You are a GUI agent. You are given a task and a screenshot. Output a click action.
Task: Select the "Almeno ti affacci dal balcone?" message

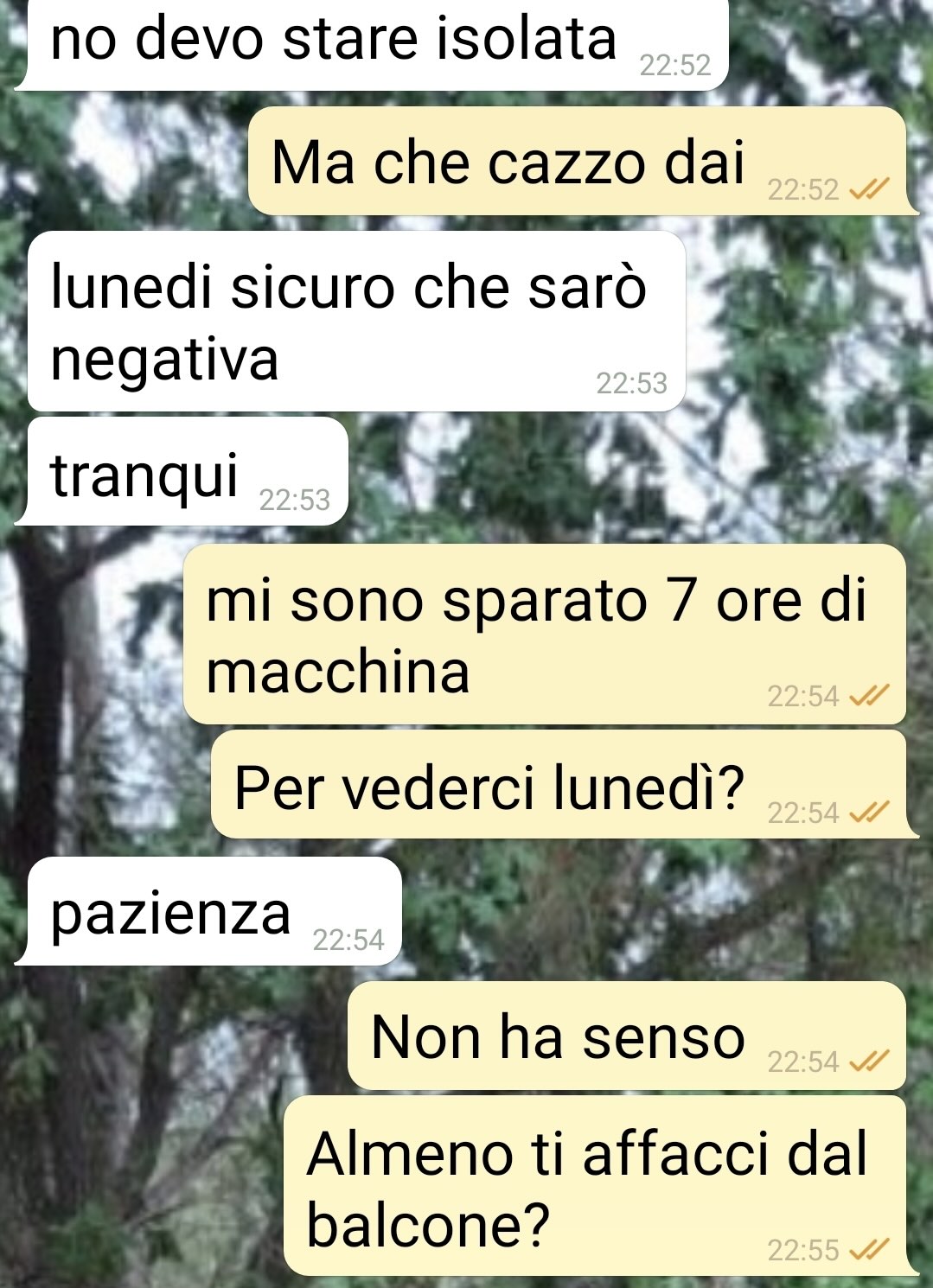(x=600, y=1186)
